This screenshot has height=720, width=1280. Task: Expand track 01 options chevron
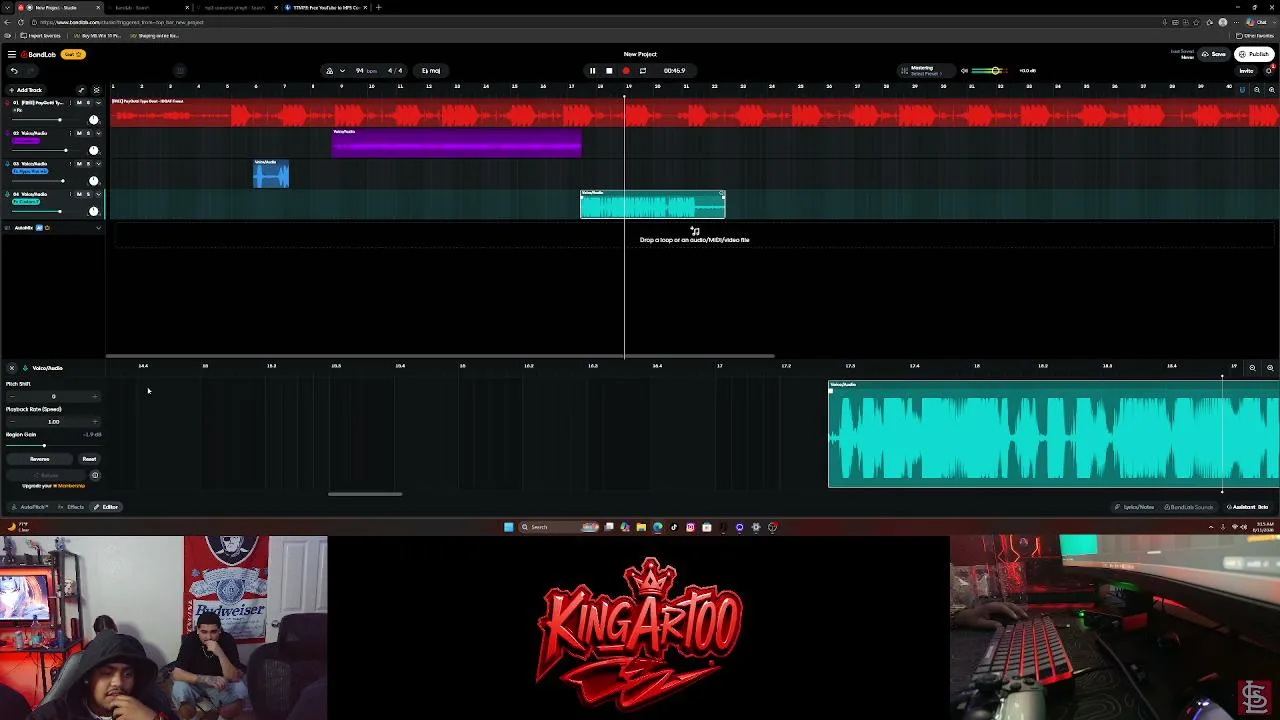(x=98, y=103)
